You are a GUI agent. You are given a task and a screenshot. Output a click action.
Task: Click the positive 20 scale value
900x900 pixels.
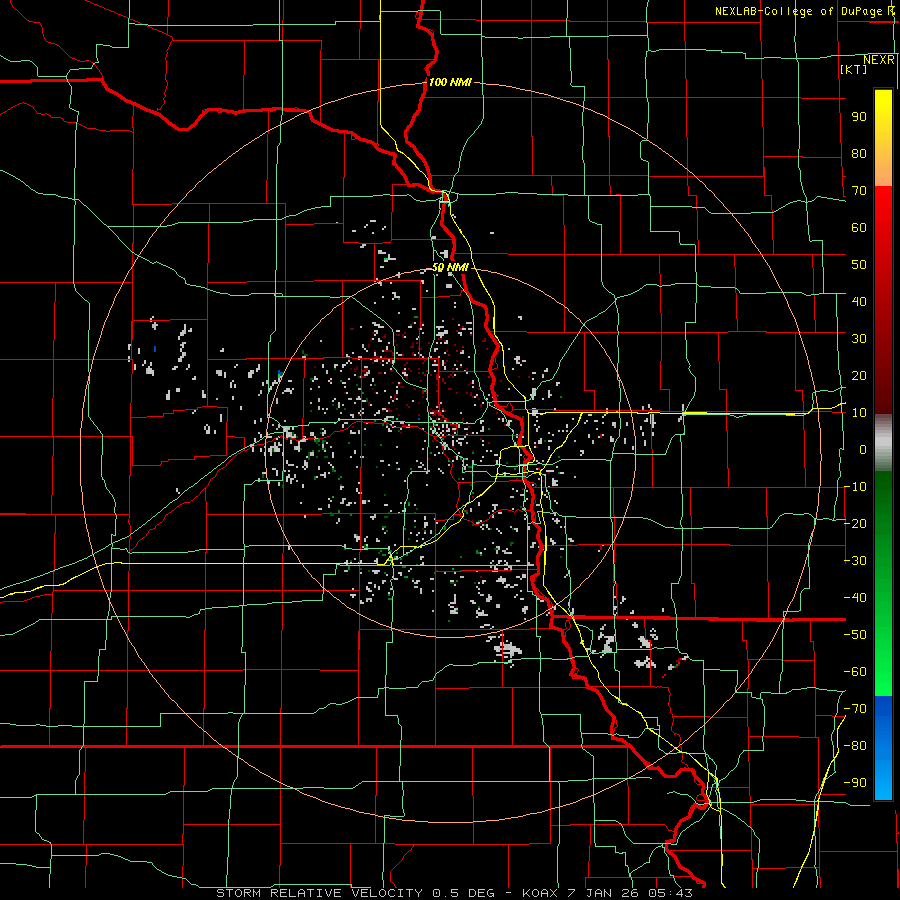pos(859,375)
